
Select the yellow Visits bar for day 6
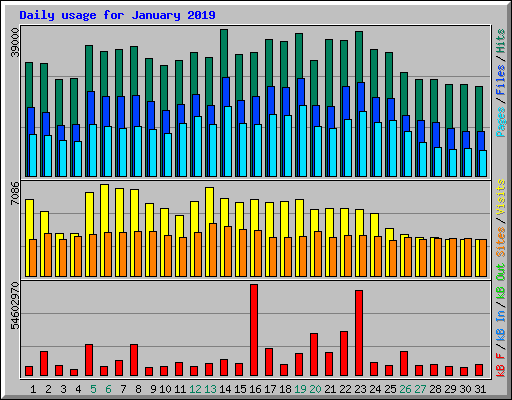(104, 208)
